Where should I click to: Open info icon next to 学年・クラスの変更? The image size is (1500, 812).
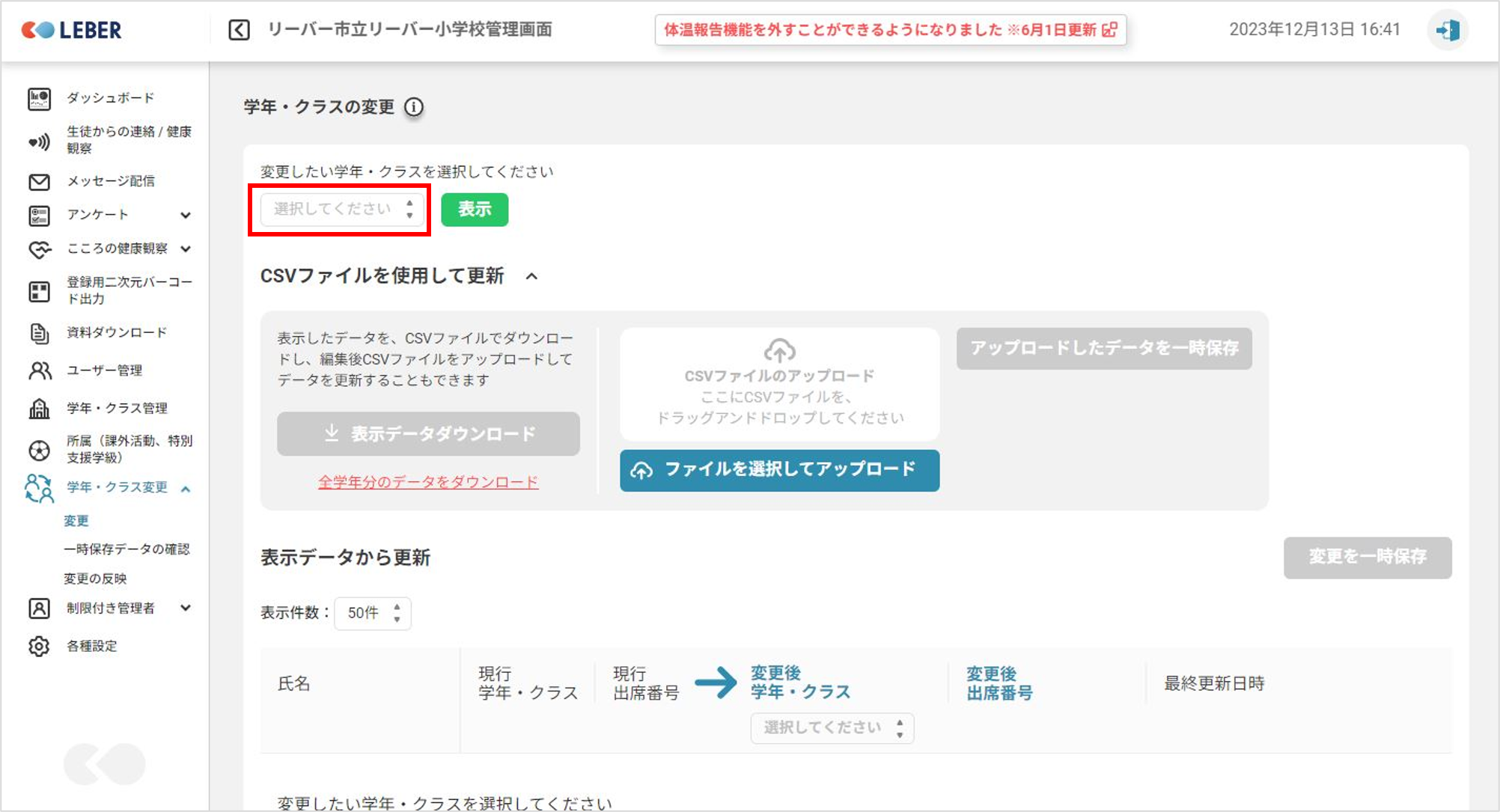click(x=414, y=107)
